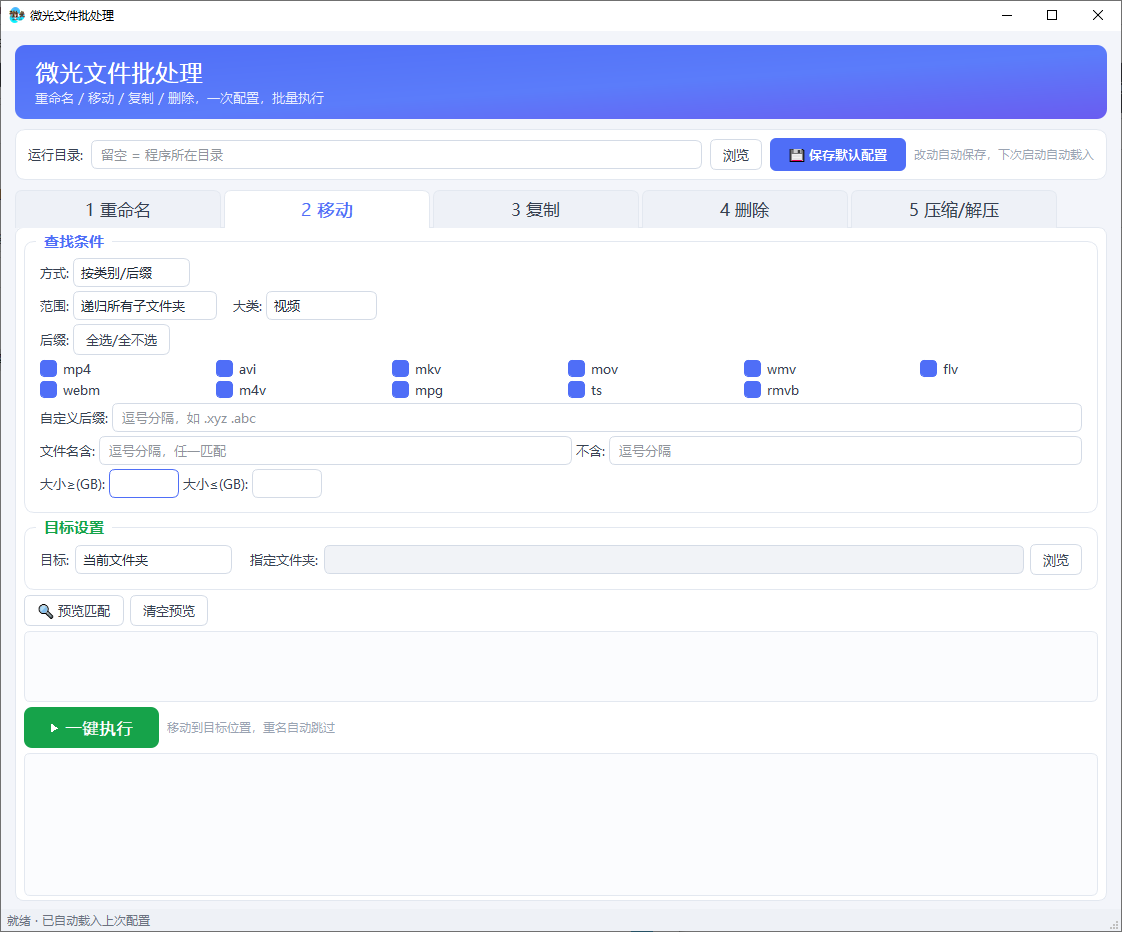The width and height of the screenshot is (1122, 932).
Task: Toggle the webm suffix checkbox
Action: 49,389
